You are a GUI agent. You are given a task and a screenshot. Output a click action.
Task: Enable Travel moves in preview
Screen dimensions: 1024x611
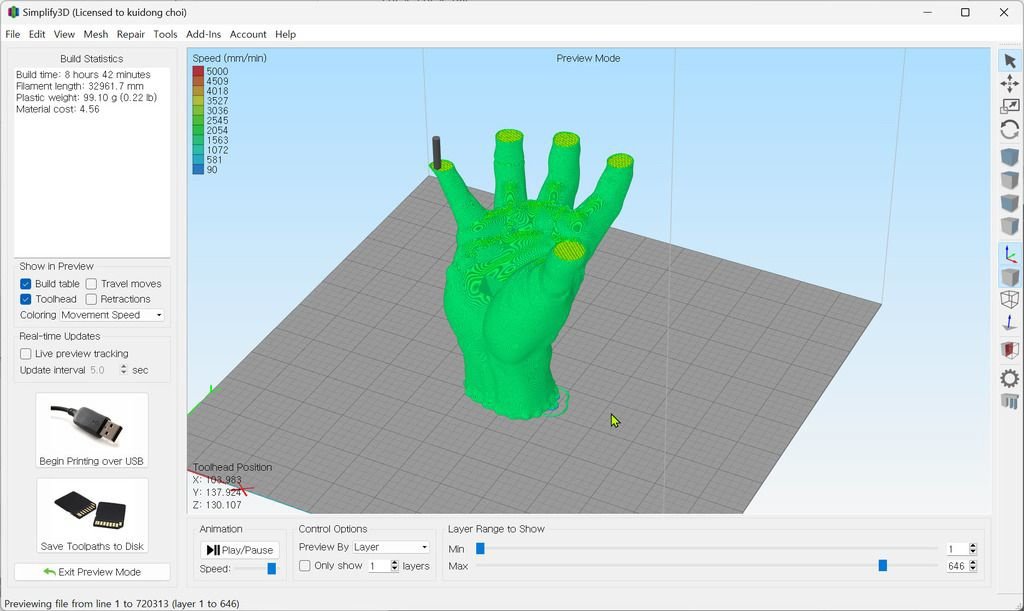click(x=91, y=284)
